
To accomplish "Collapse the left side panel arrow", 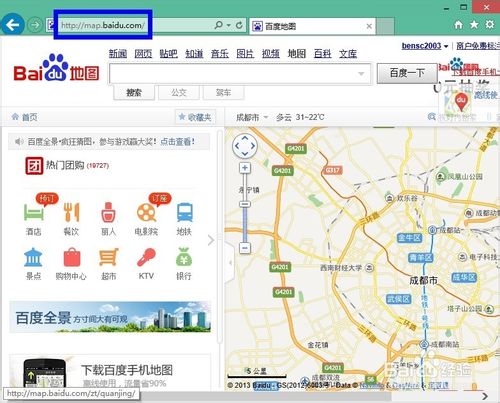I will coord(230,263).
